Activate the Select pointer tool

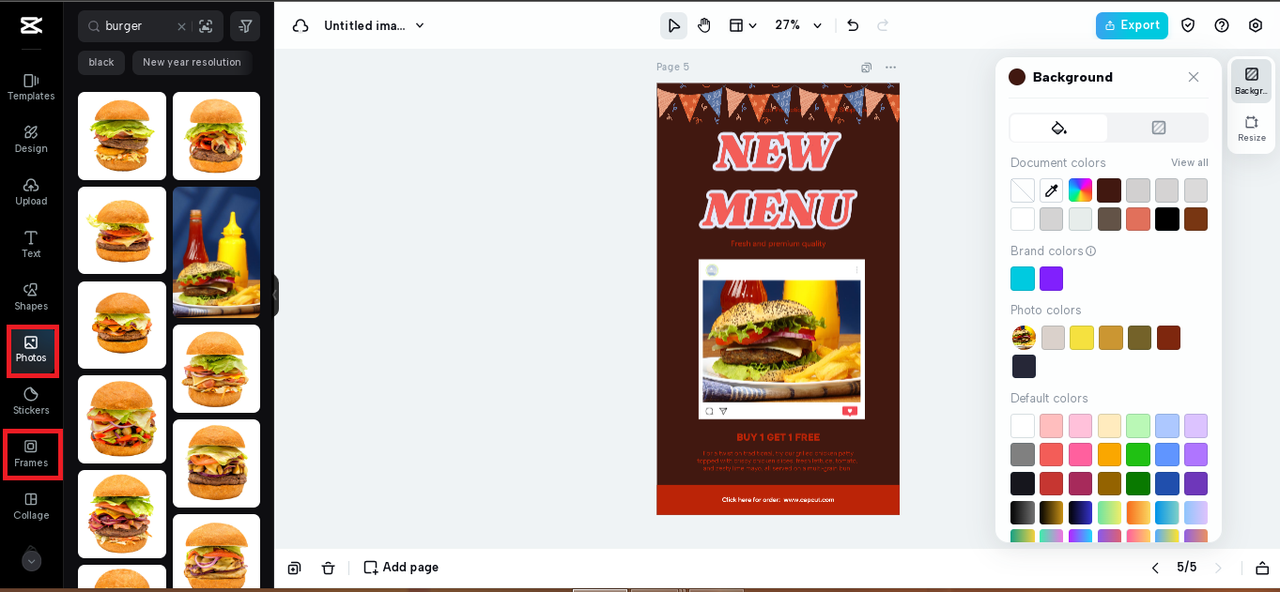click(674, 25)
